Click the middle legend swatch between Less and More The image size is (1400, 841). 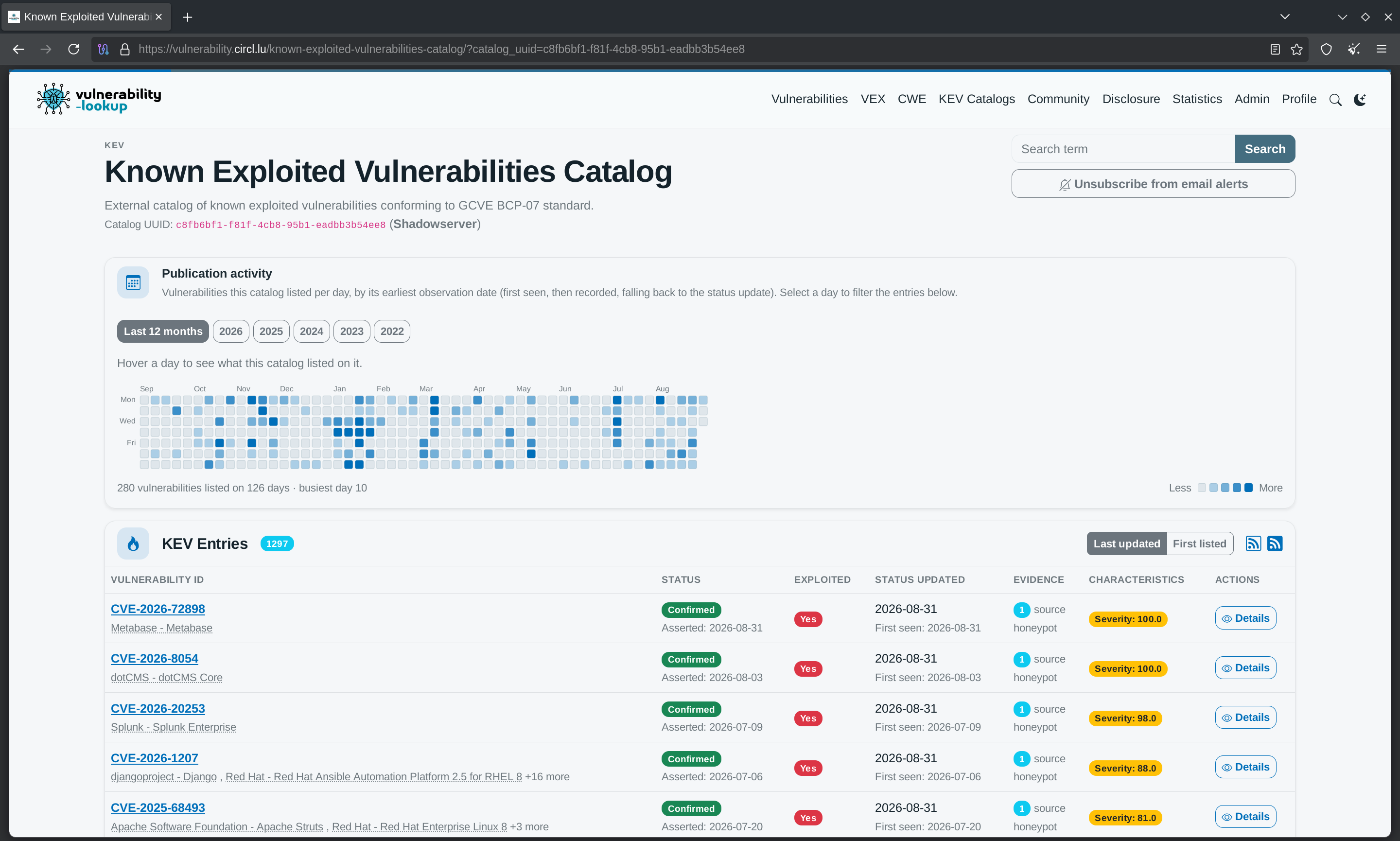[1225, 488]
